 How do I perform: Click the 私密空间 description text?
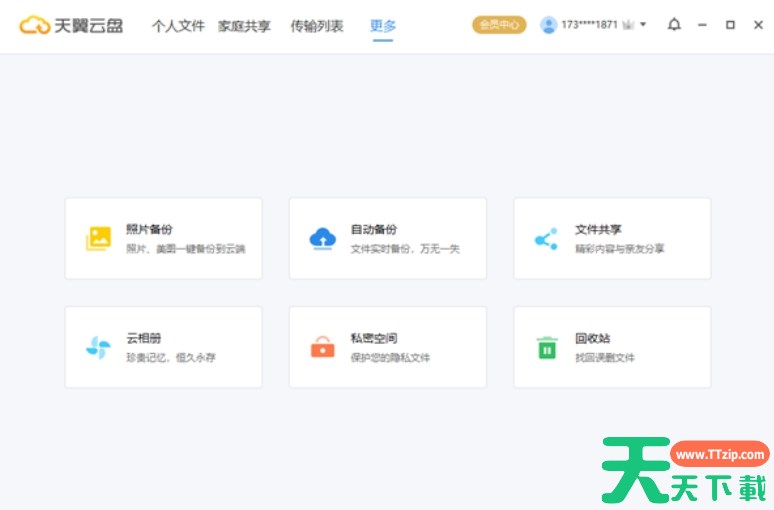[x=390, y=357]
